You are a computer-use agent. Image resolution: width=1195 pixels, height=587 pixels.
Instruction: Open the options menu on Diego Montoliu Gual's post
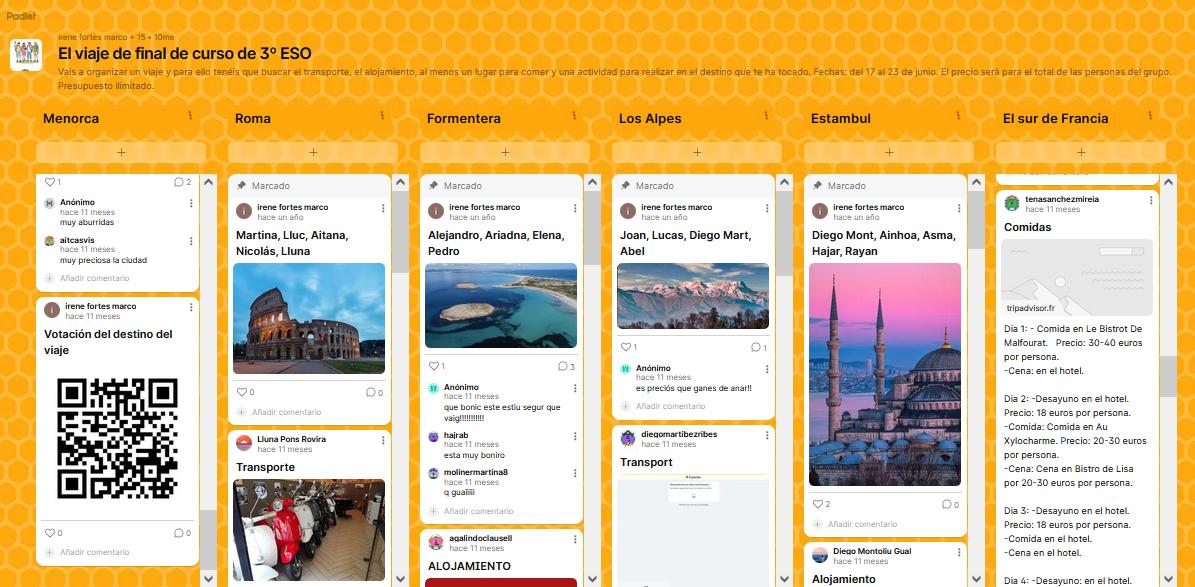coord(958,555)
